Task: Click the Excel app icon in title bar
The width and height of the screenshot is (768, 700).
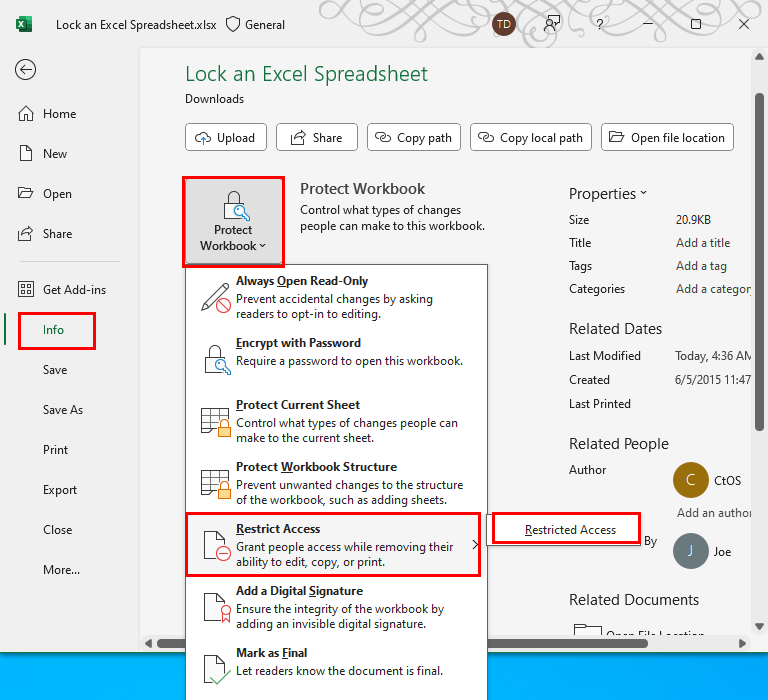Action: 24,24
